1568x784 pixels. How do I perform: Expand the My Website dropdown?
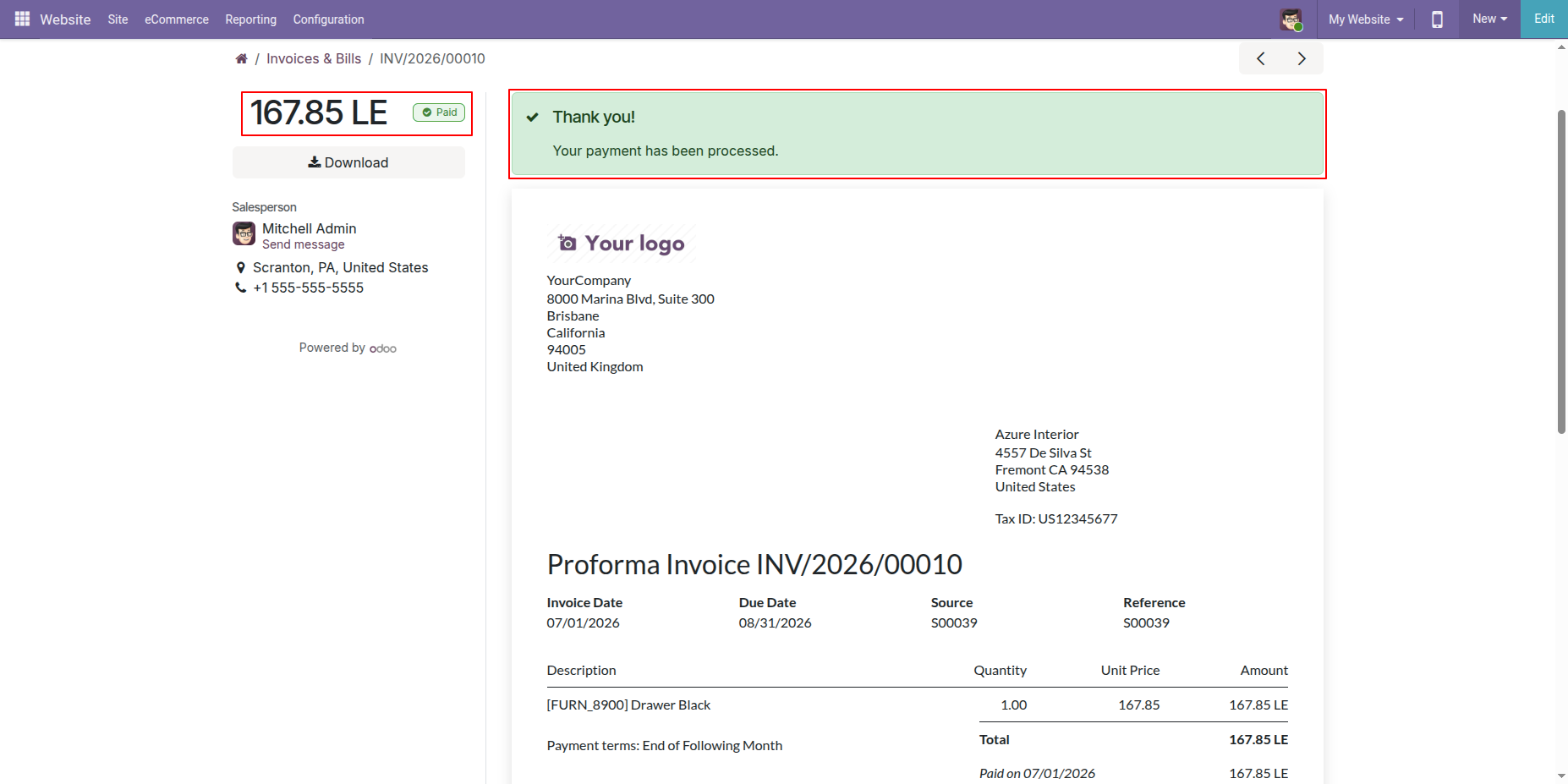[1366, 19]
